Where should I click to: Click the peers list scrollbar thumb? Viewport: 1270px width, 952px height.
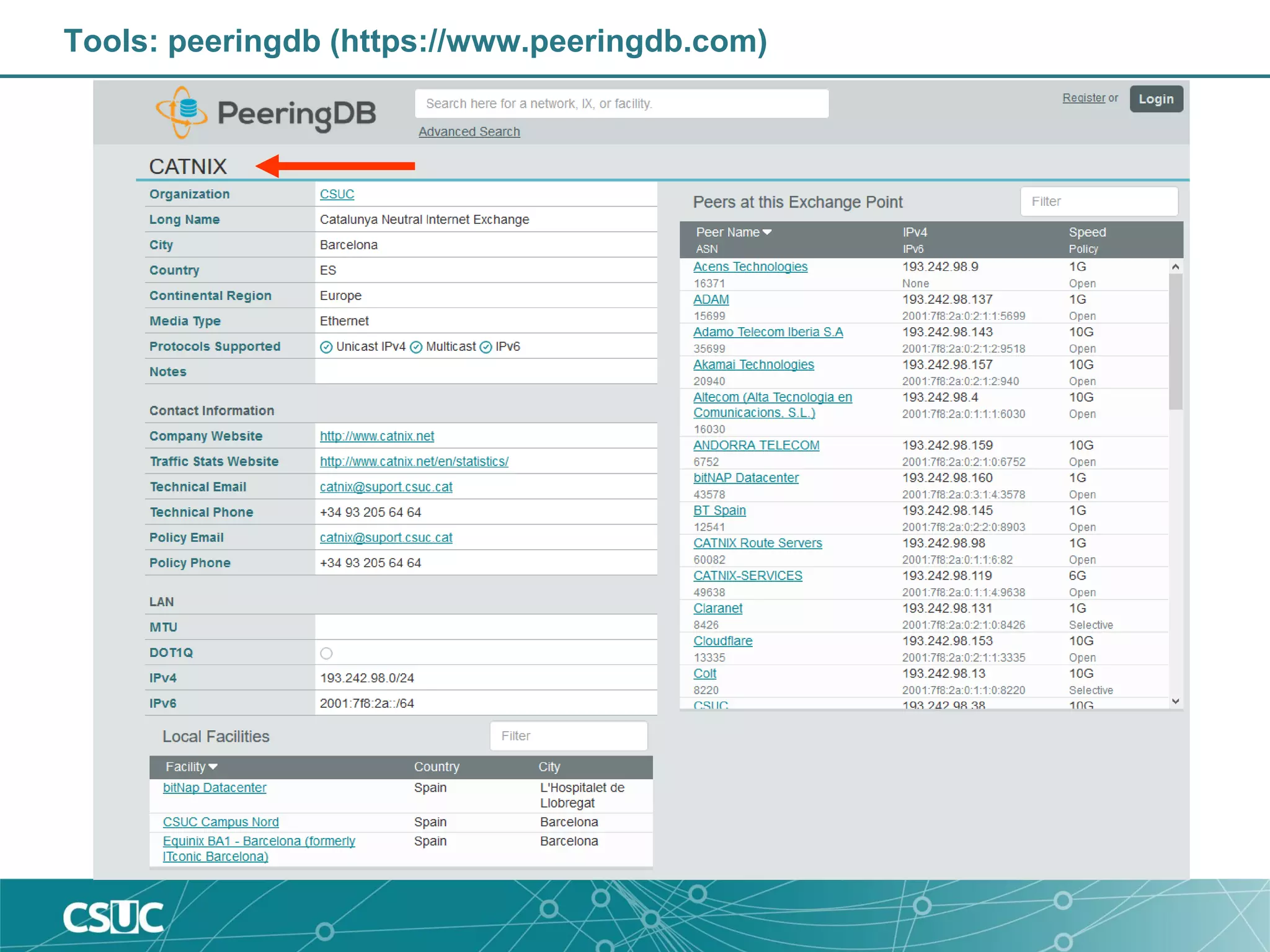tap(1175, 342)
